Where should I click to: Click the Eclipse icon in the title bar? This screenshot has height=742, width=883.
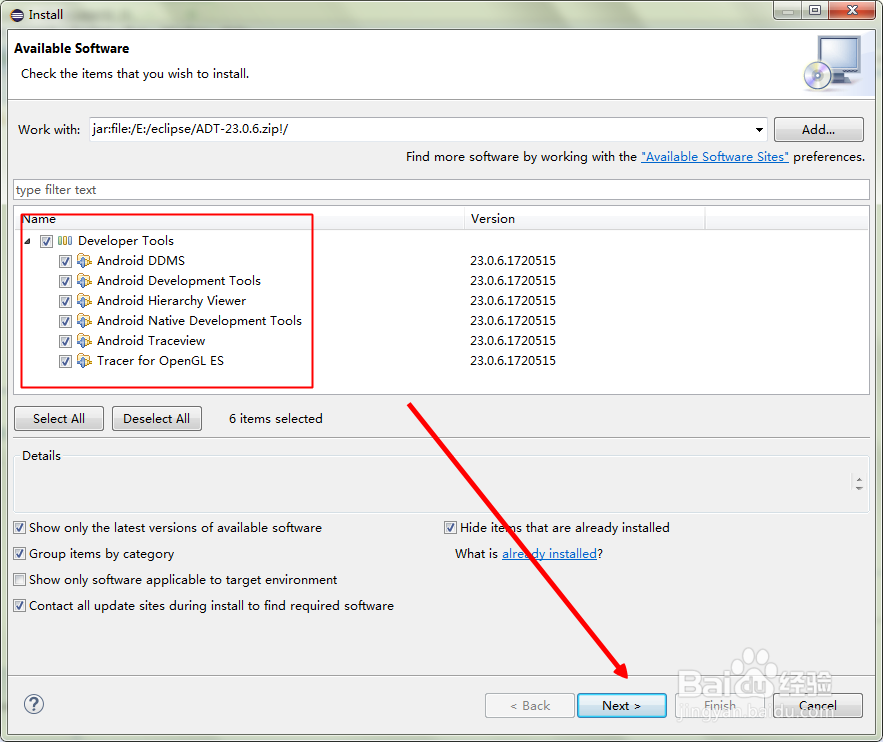[x=17, y=15]
